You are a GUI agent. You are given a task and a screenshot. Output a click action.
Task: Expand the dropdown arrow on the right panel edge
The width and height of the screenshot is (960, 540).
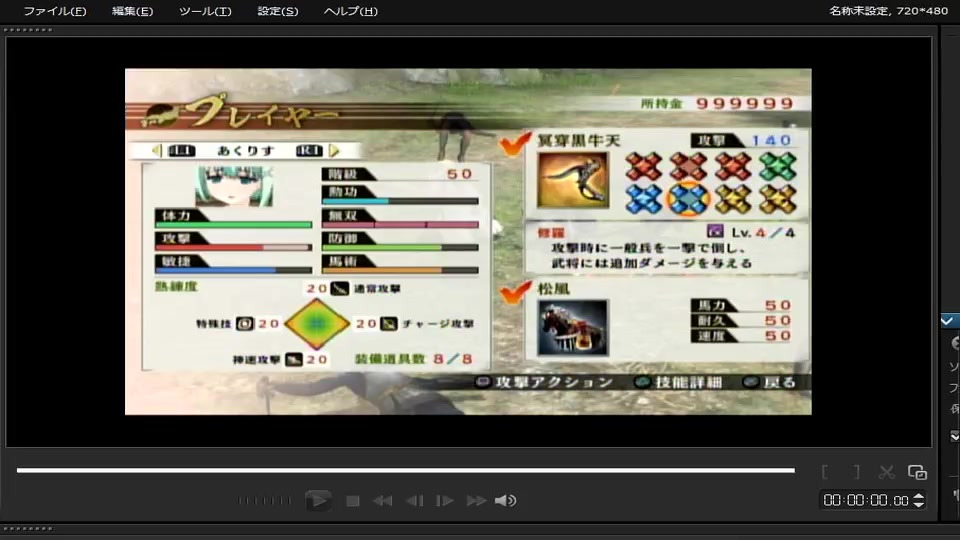pos(954,436)
